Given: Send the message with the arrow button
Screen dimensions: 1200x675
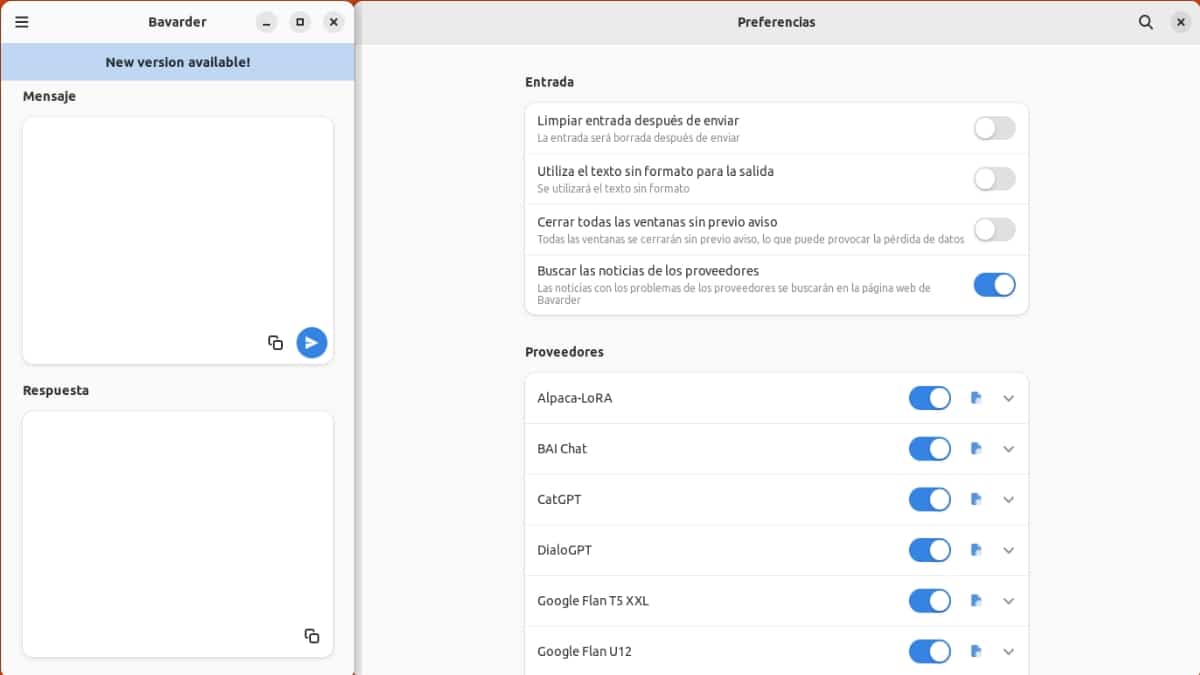Looking at the screenshot, I should (312, 342).
